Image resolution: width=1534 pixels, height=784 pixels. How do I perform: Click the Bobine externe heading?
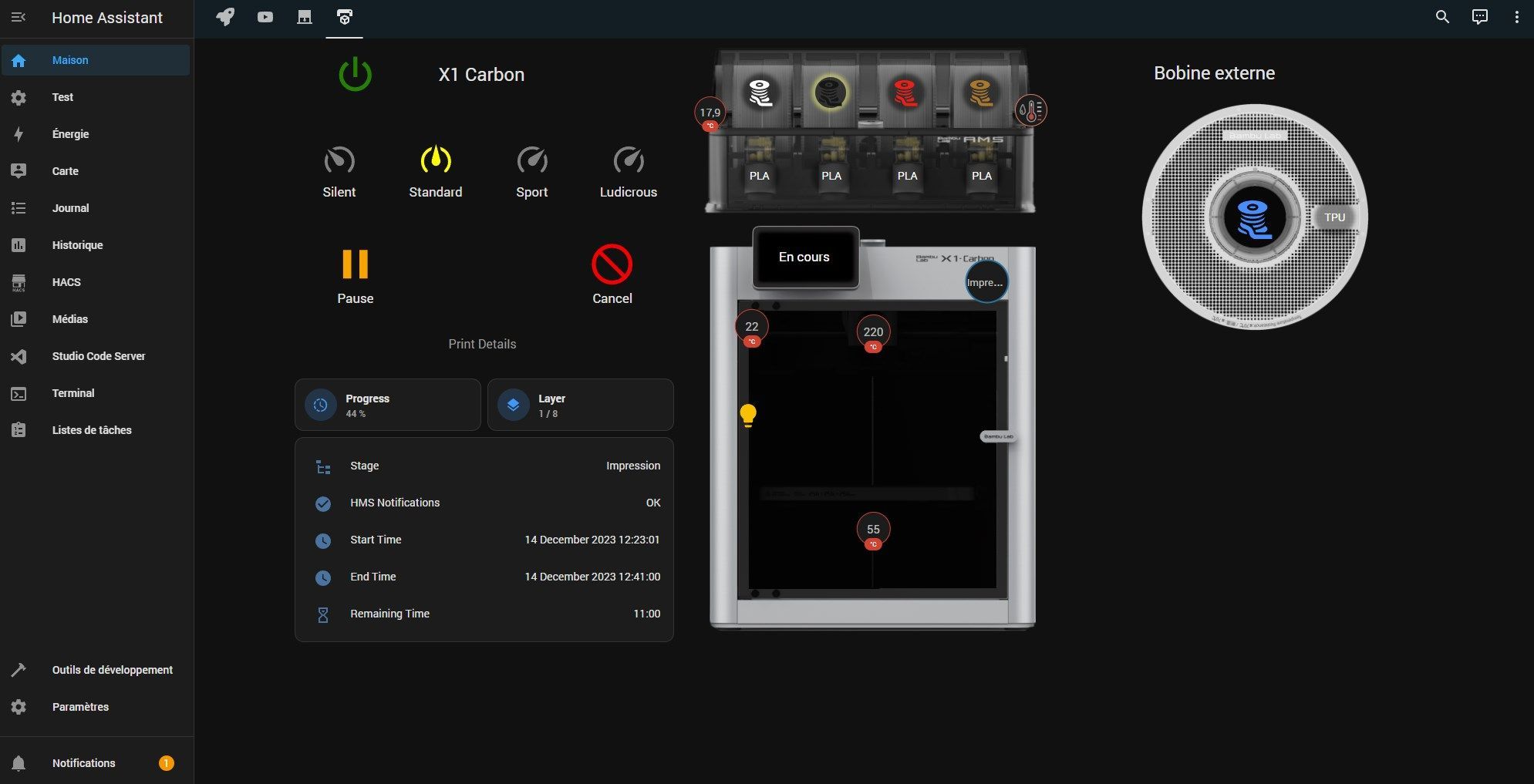(x=1215, y=73)
